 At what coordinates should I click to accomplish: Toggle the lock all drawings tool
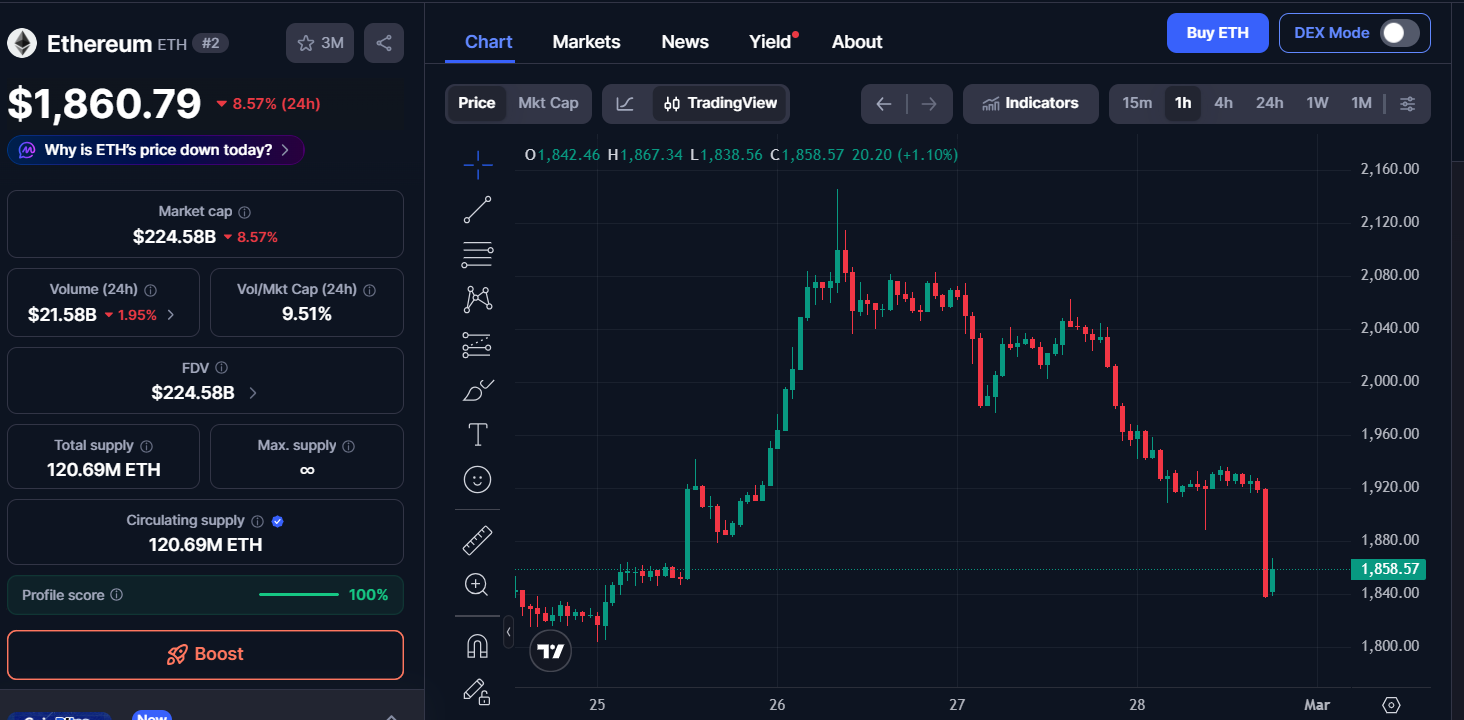tap(478, 691)
